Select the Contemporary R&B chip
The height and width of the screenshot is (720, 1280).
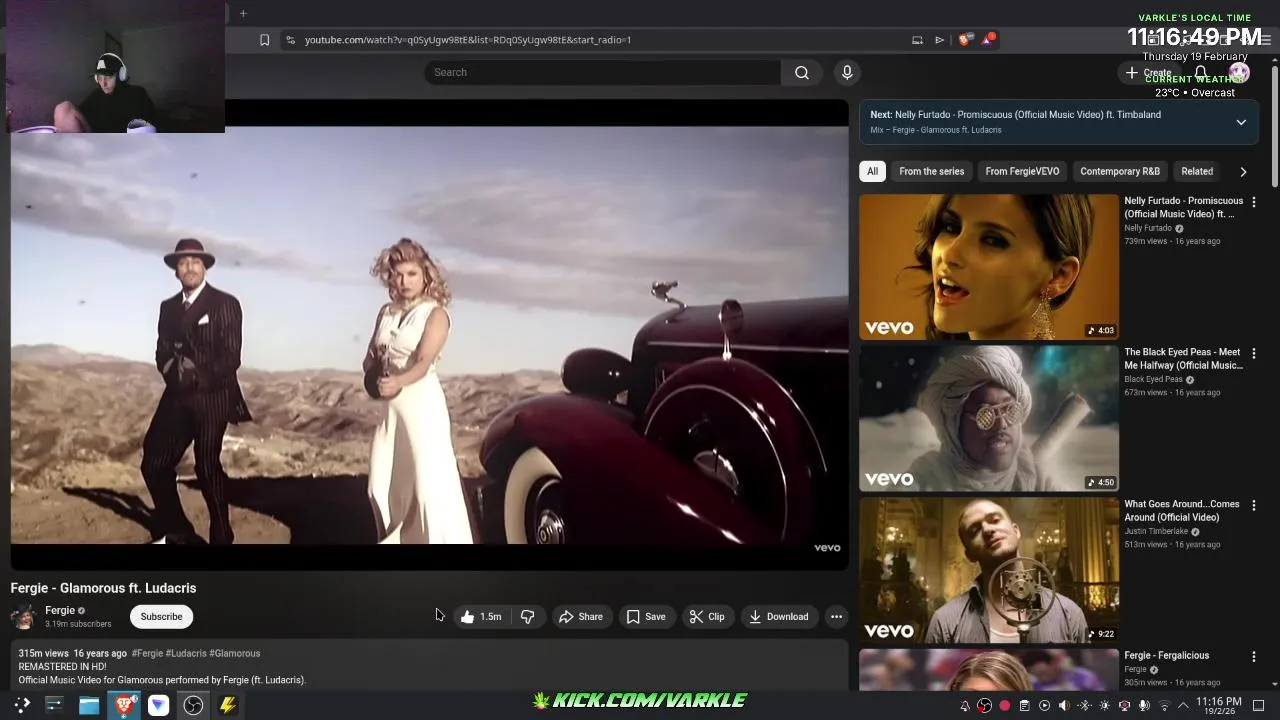(1120, 171)
